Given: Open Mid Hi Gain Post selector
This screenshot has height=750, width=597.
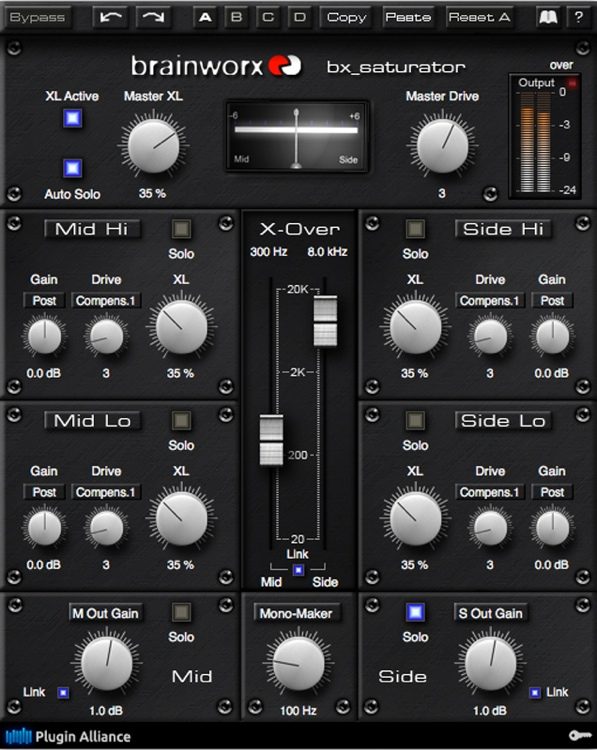Looking at the screenshot, I should 44,301.
